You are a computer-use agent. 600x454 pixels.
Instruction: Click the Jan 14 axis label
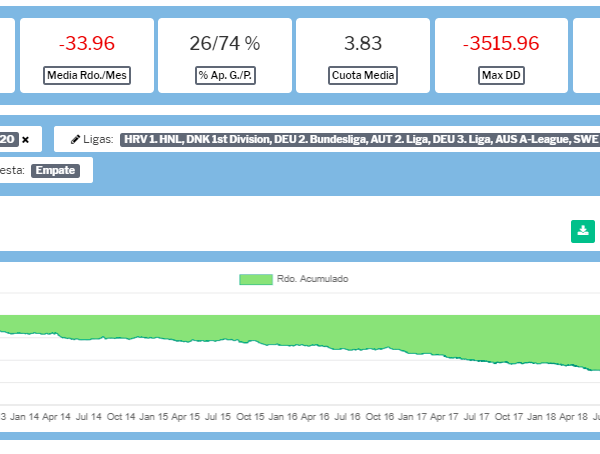point(24,416)
